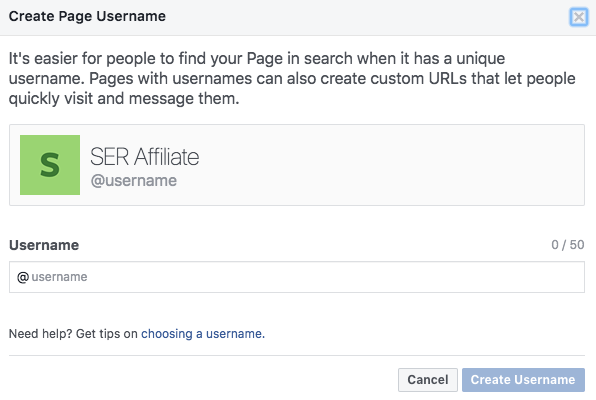Select the SER Affiliate preview card
The image size is (596, 400).
tap(297, 165)
